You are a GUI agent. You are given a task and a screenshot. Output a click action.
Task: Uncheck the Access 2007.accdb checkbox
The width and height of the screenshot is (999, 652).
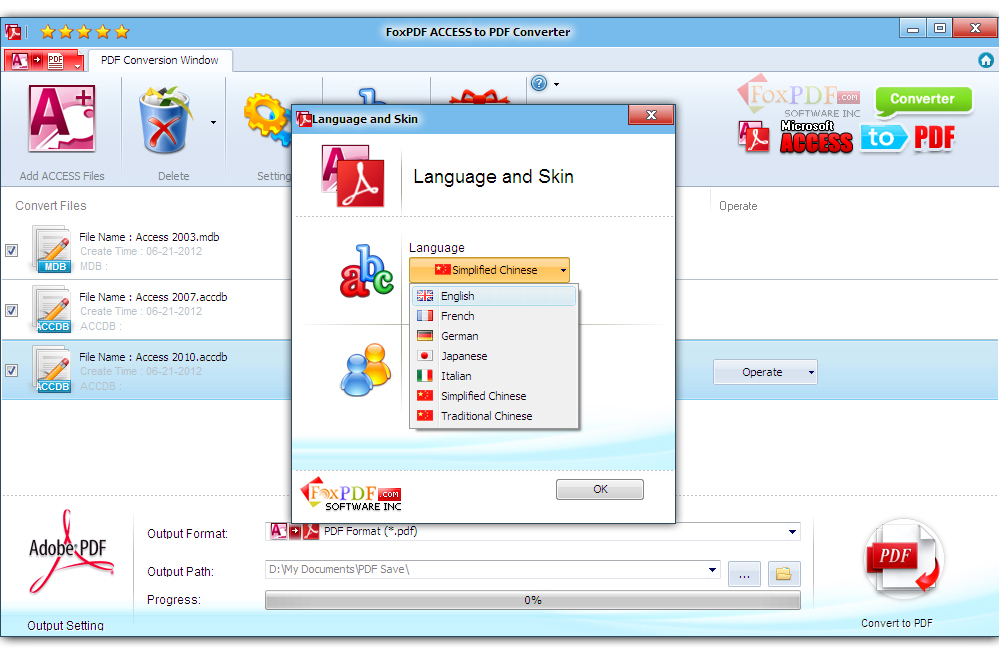(x=11, y=310)
